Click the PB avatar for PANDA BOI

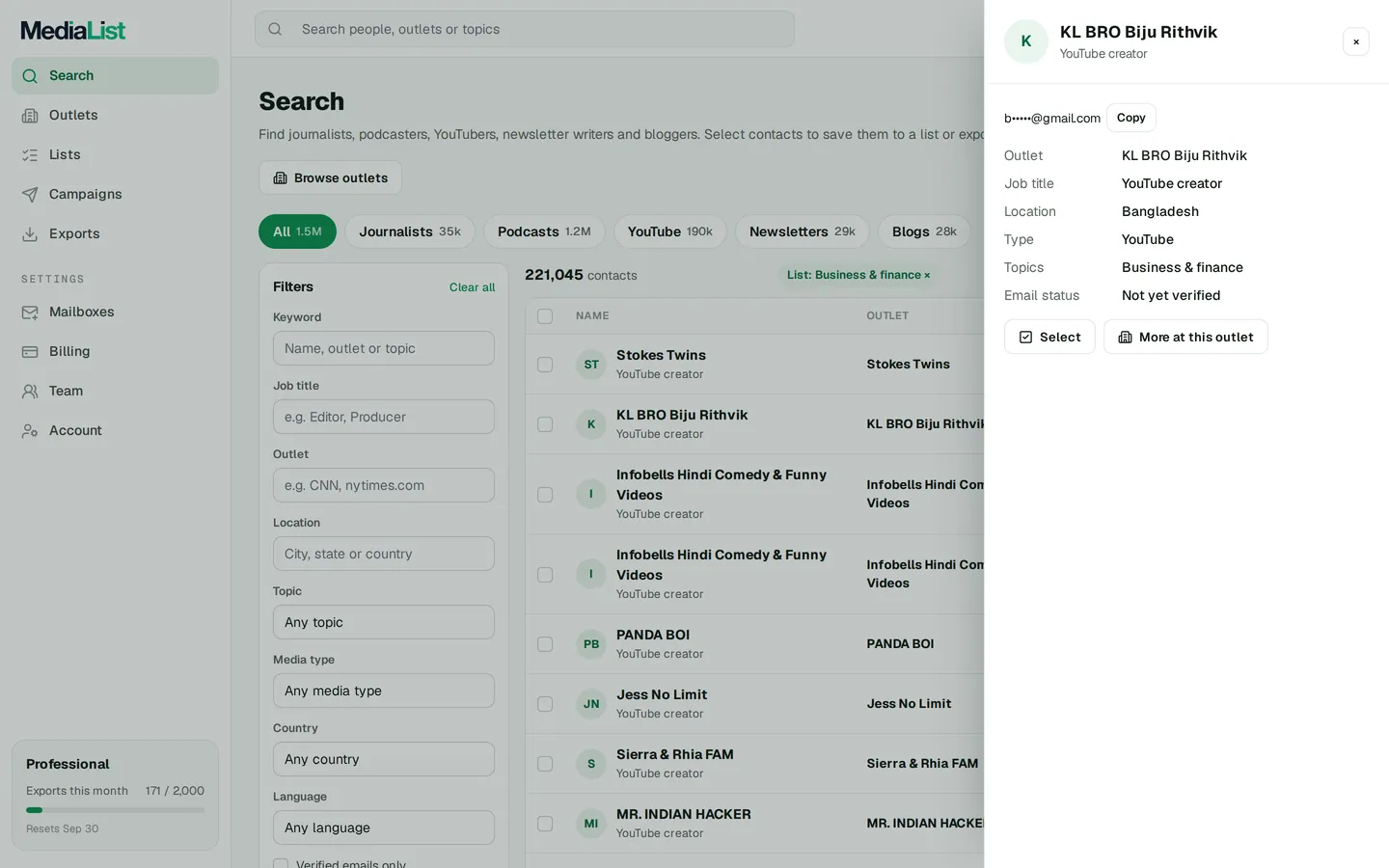(x=591, y=644)
